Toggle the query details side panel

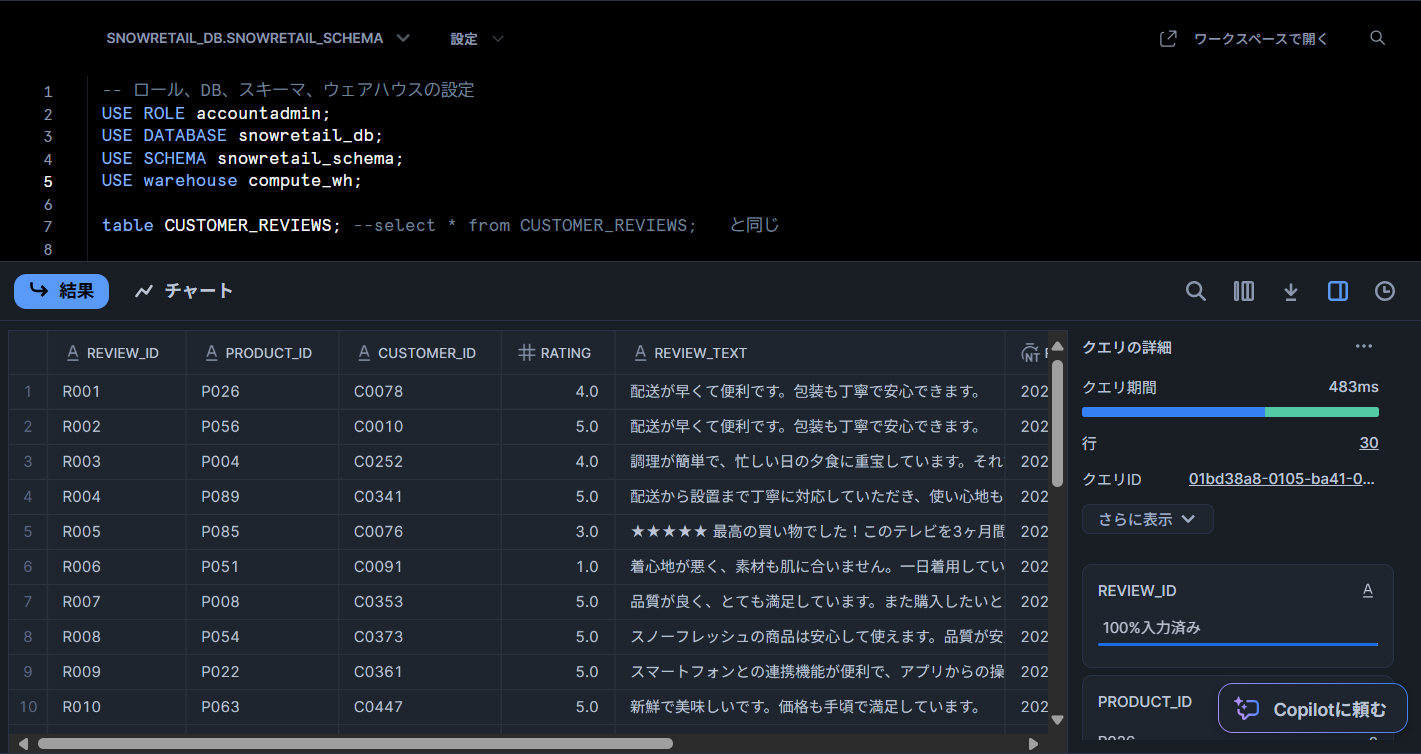pos(1337,291)
